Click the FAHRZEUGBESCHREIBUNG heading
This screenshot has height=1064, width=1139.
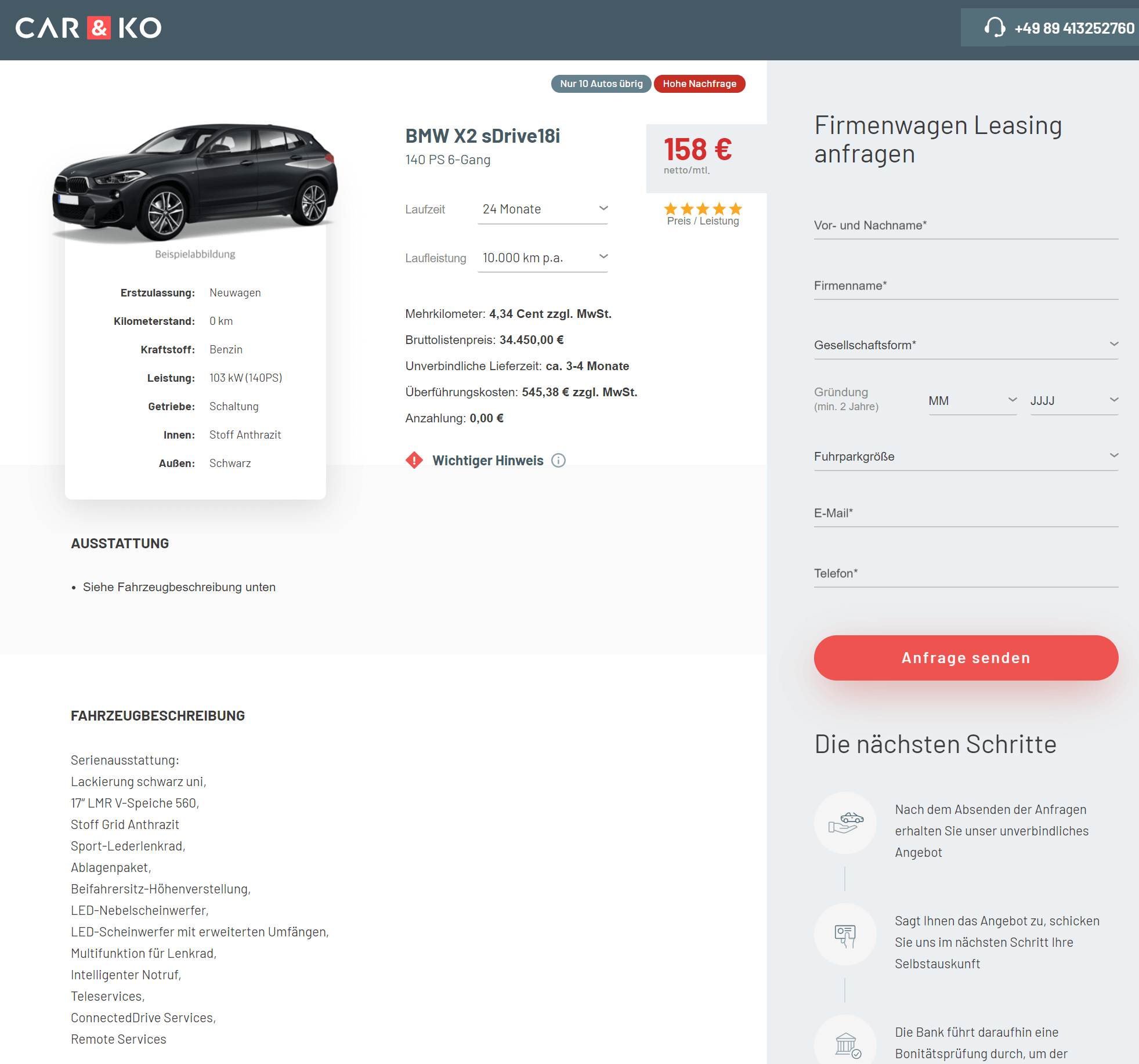click(158, 716)
